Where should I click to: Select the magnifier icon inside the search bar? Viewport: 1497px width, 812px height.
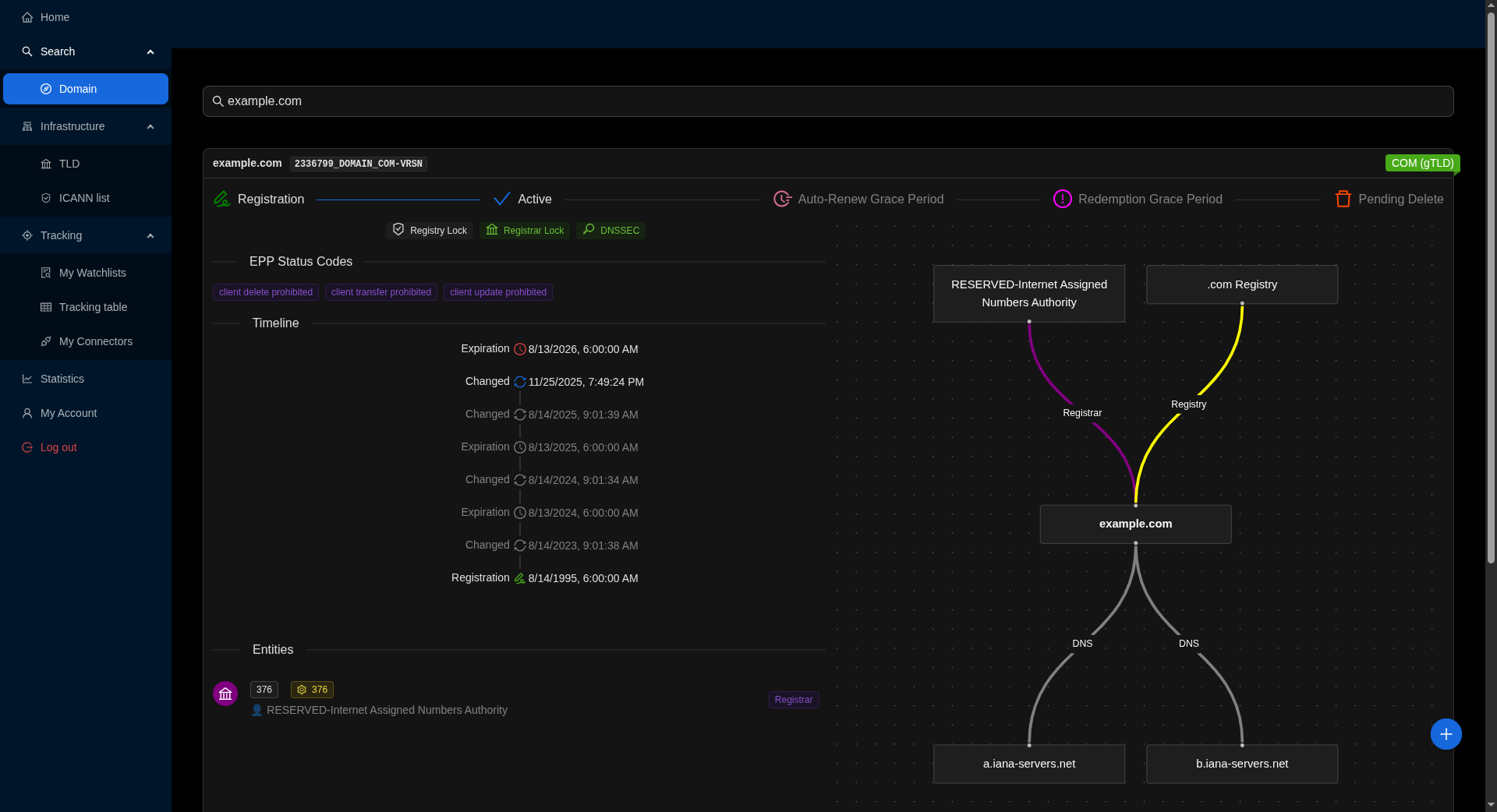point(218,101)
